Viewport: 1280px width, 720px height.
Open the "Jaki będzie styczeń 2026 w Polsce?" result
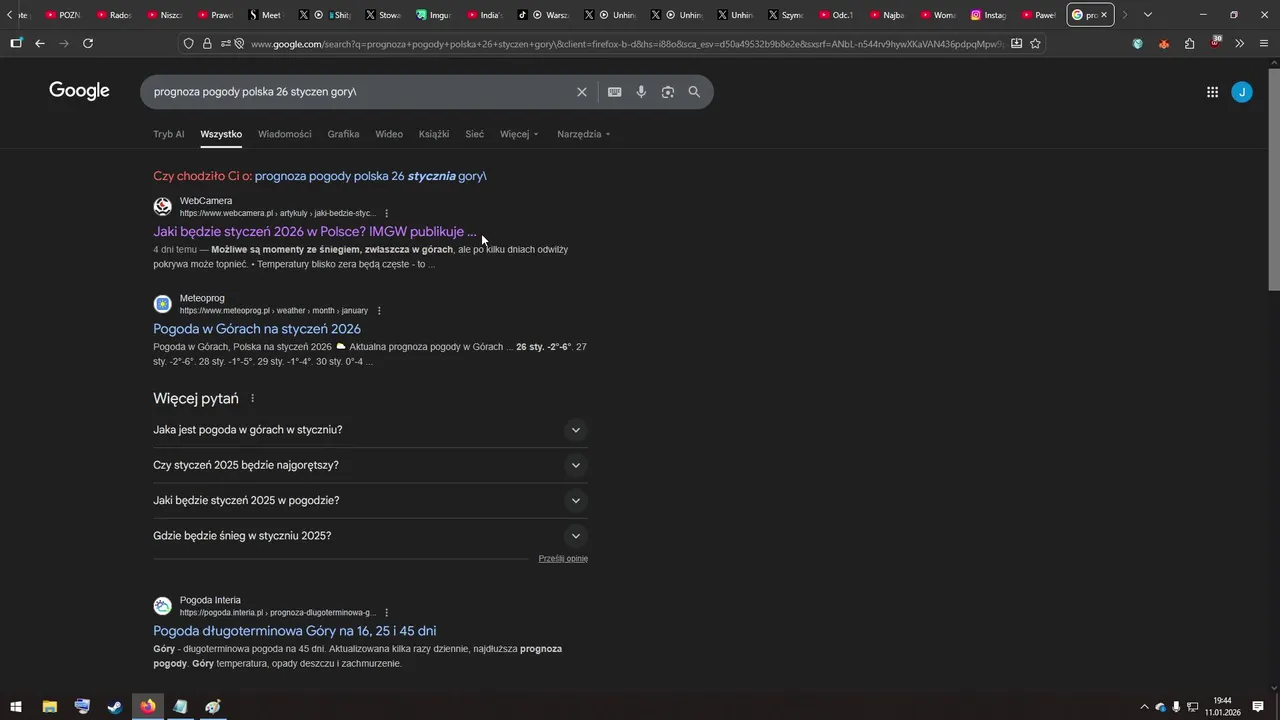[x=315, y=232]
